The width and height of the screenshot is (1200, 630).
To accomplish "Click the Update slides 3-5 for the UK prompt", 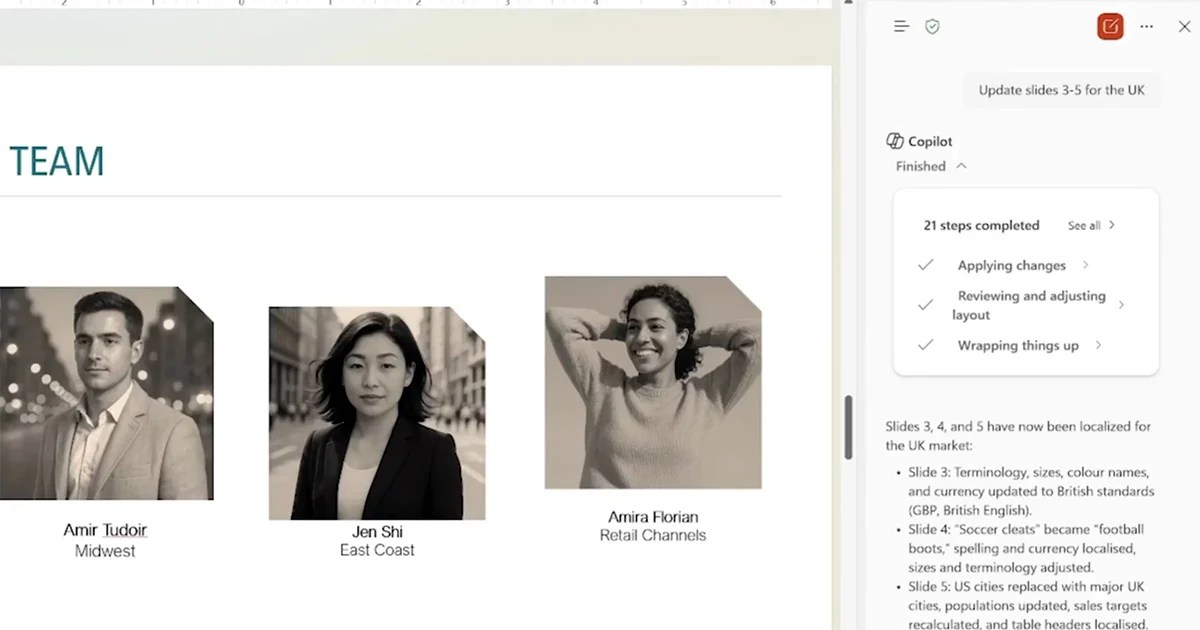I will tap(1061, 89).
